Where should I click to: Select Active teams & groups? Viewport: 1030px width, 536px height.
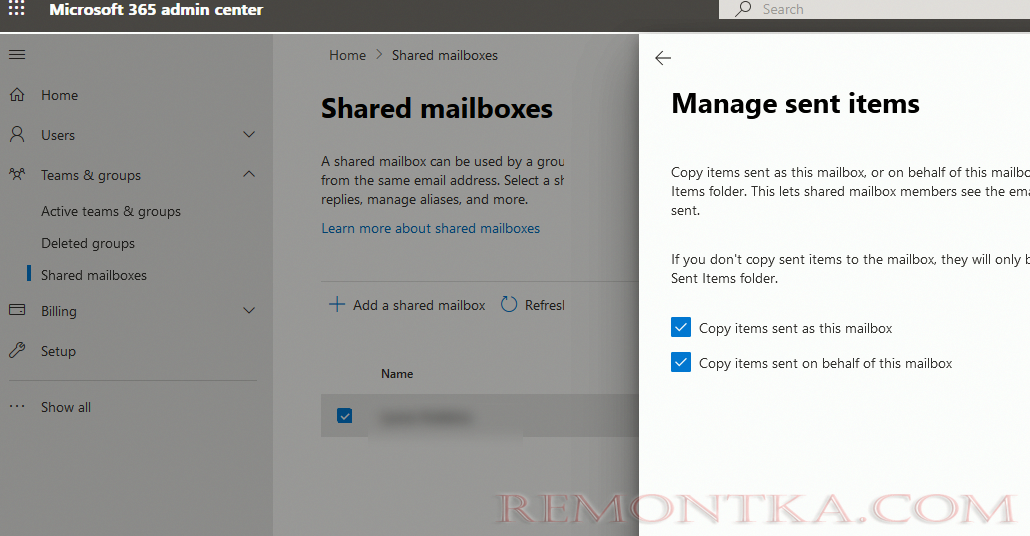(110, 212)
